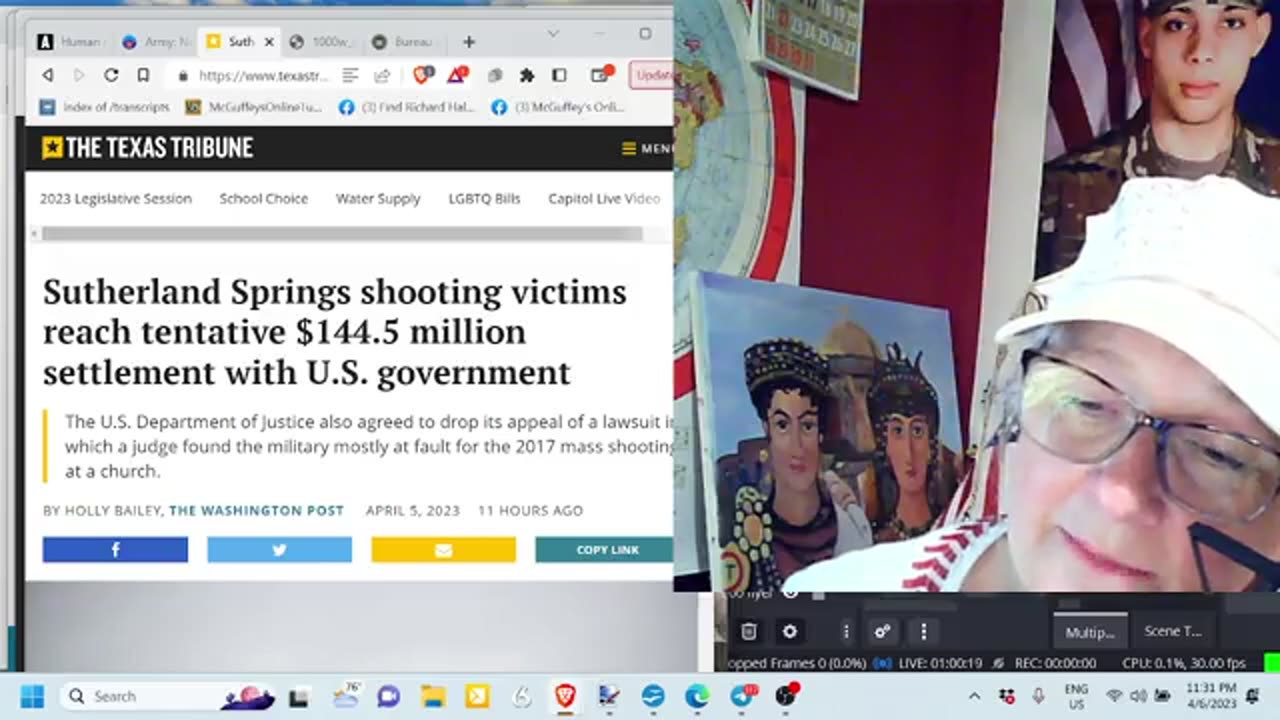Open a new browser tab

click(469, 42)
